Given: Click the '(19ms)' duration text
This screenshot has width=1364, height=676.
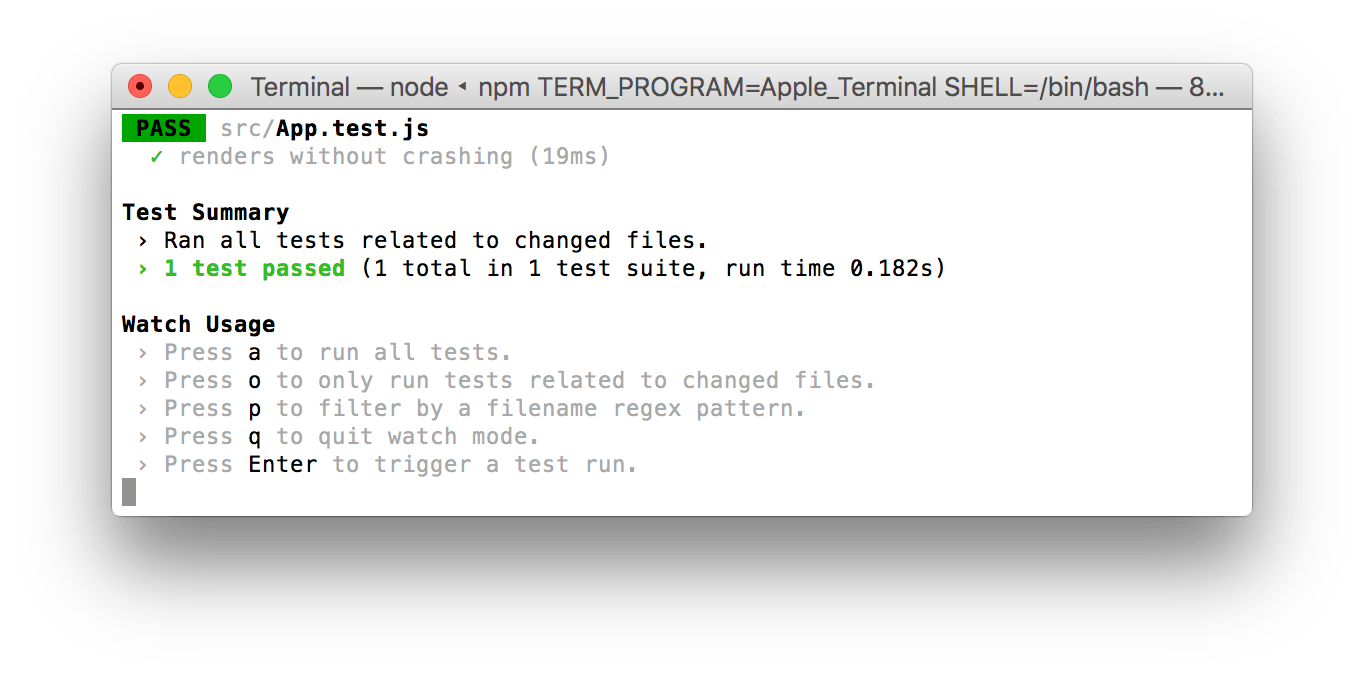Looking at the screenshot, I should (x=570, y=157).
